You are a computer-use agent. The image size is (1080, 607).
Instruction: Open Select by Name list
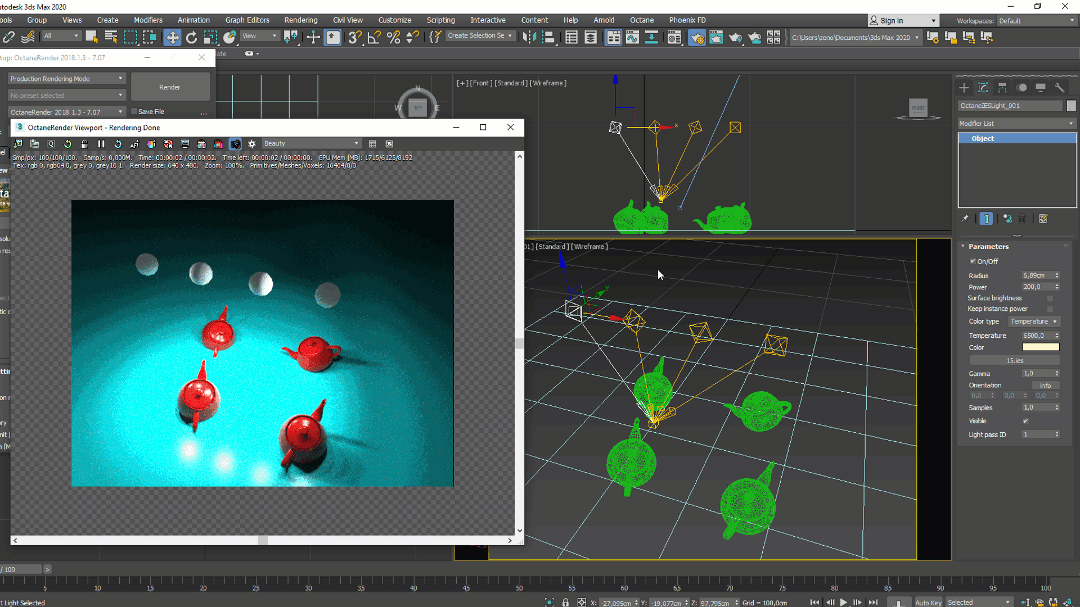click(110, 37)
